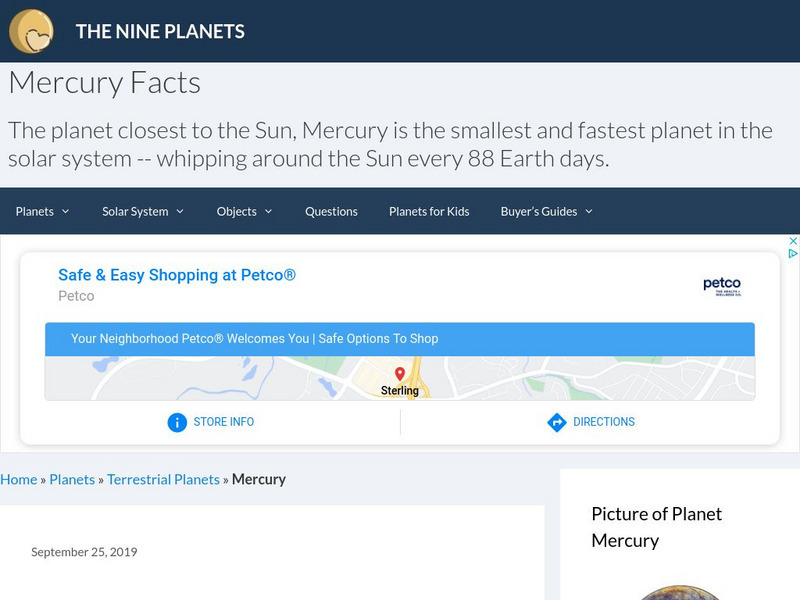The width and height of the screenshot is (800, 600).
Task: Open the Objects dropdown menu
Action: coord(244,211)
